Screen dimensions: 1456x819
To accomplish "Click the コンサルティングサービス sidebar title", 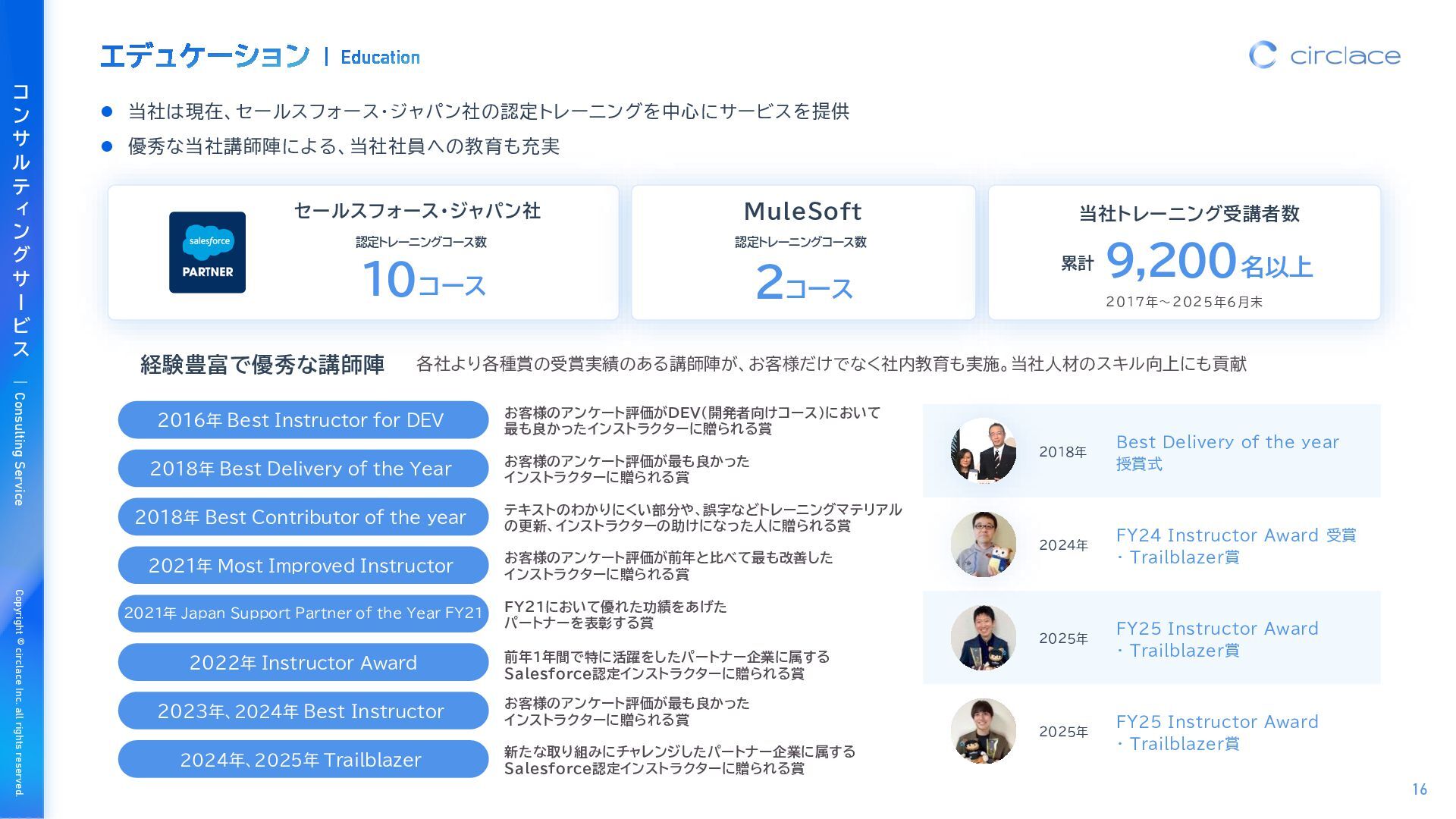I will click(x=20, y=220).
